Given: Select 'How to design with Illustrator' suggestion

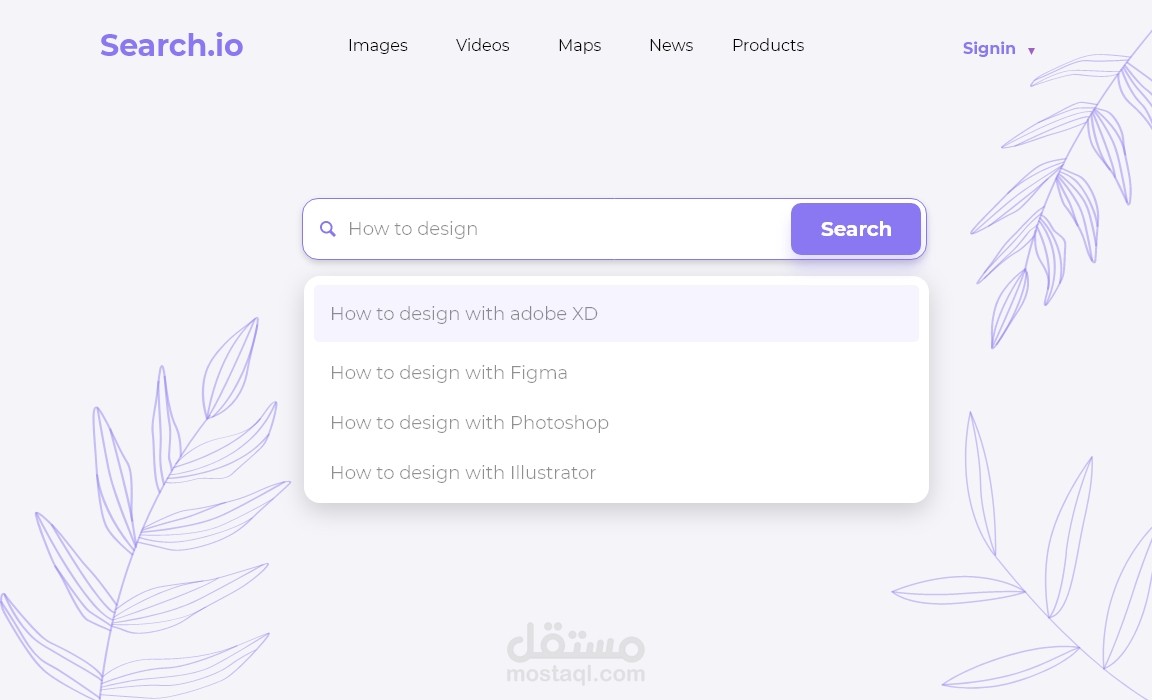Looking at the screenshot, I should point(616,473).
